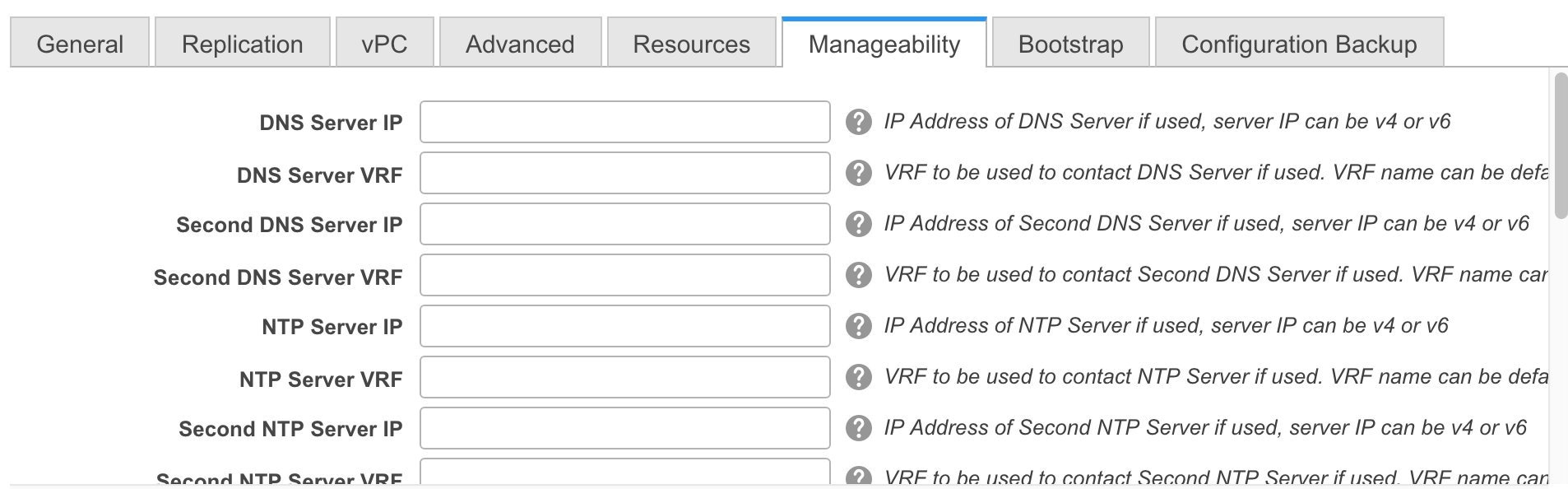Image resolution: width=1568 pixels, height=489 pixels.
Task: Click the help icon beside NTP Server VRF
Action: pos(858,377)
